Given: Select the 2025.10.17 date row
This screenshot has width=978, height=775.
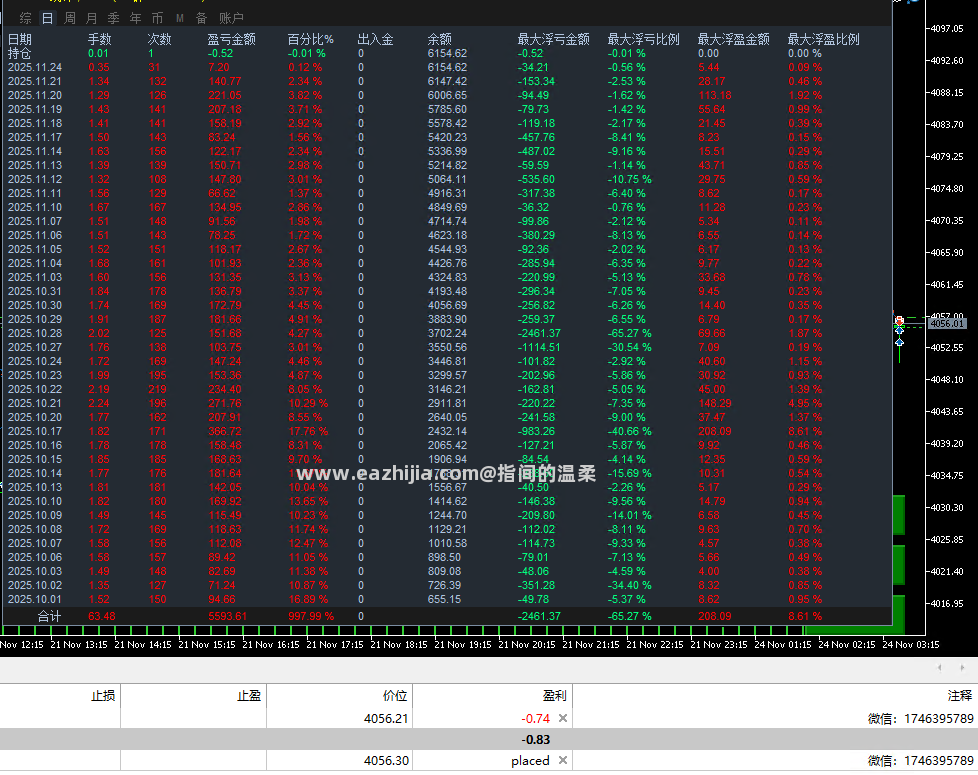Looking at the screenshot, I should tap(446, 431).
